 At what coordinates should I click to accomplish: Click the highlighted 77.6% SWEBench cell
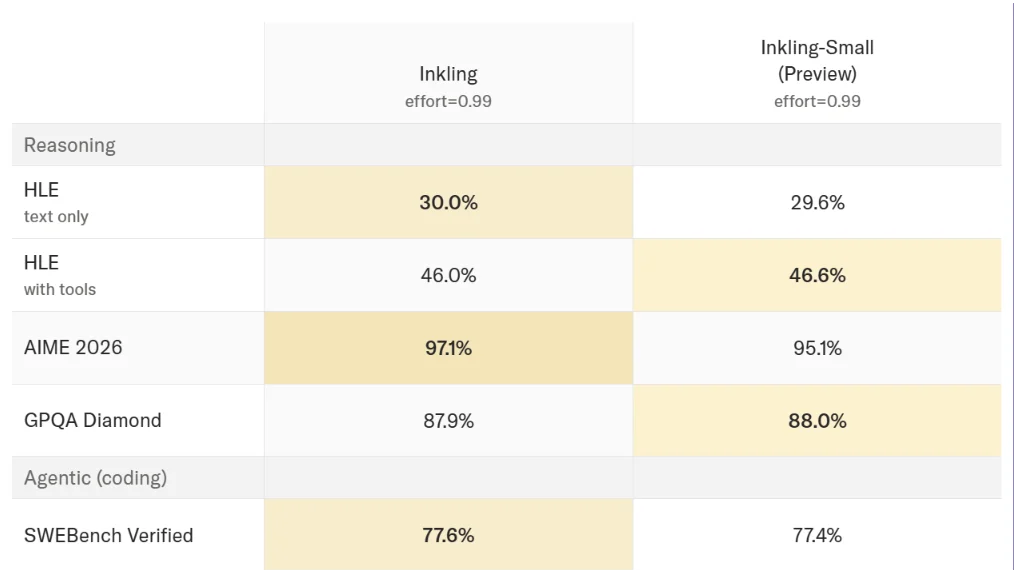tap(448, 535)
